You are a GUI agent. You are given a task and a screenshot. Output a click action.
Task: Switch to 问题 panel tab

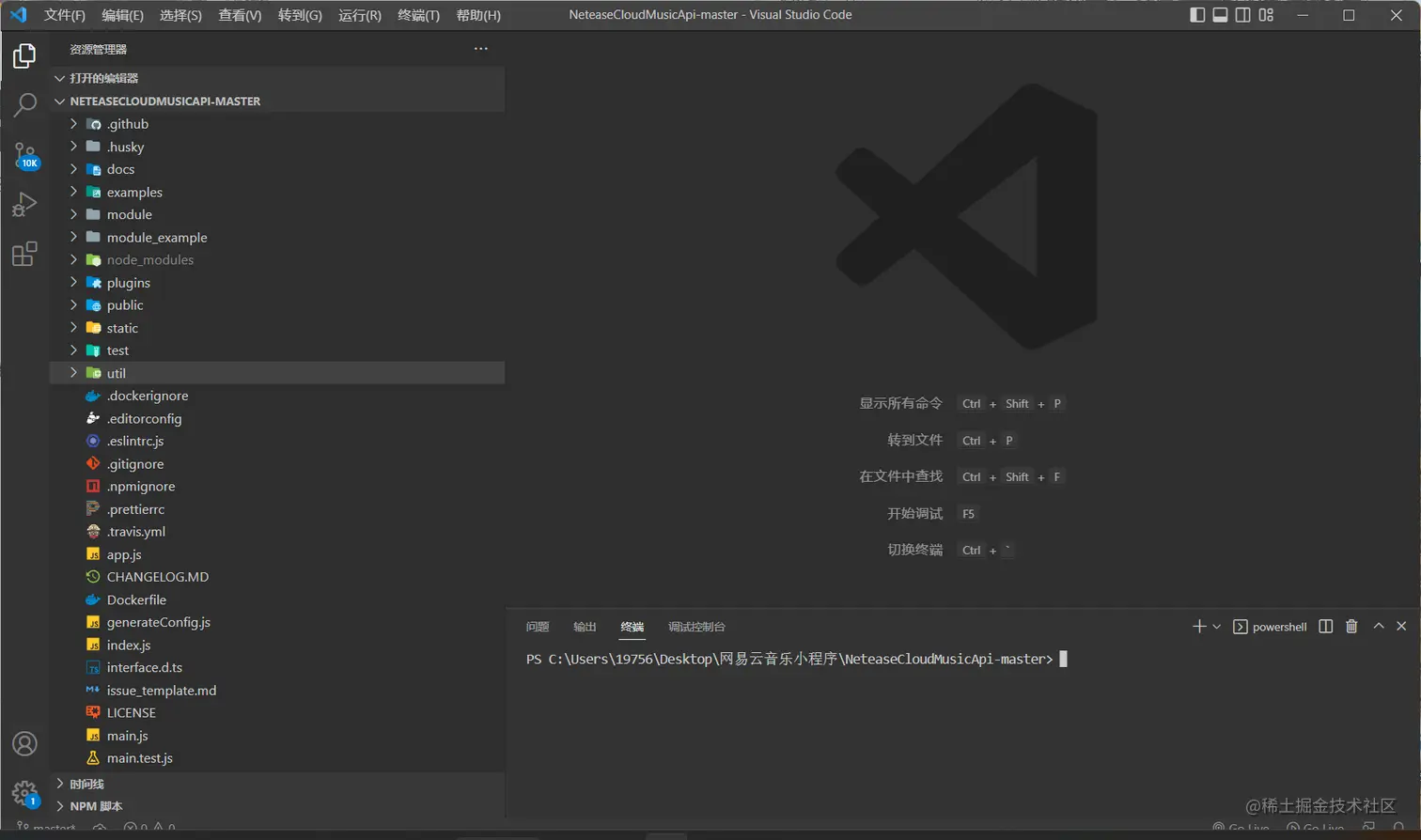pos(538,627)
